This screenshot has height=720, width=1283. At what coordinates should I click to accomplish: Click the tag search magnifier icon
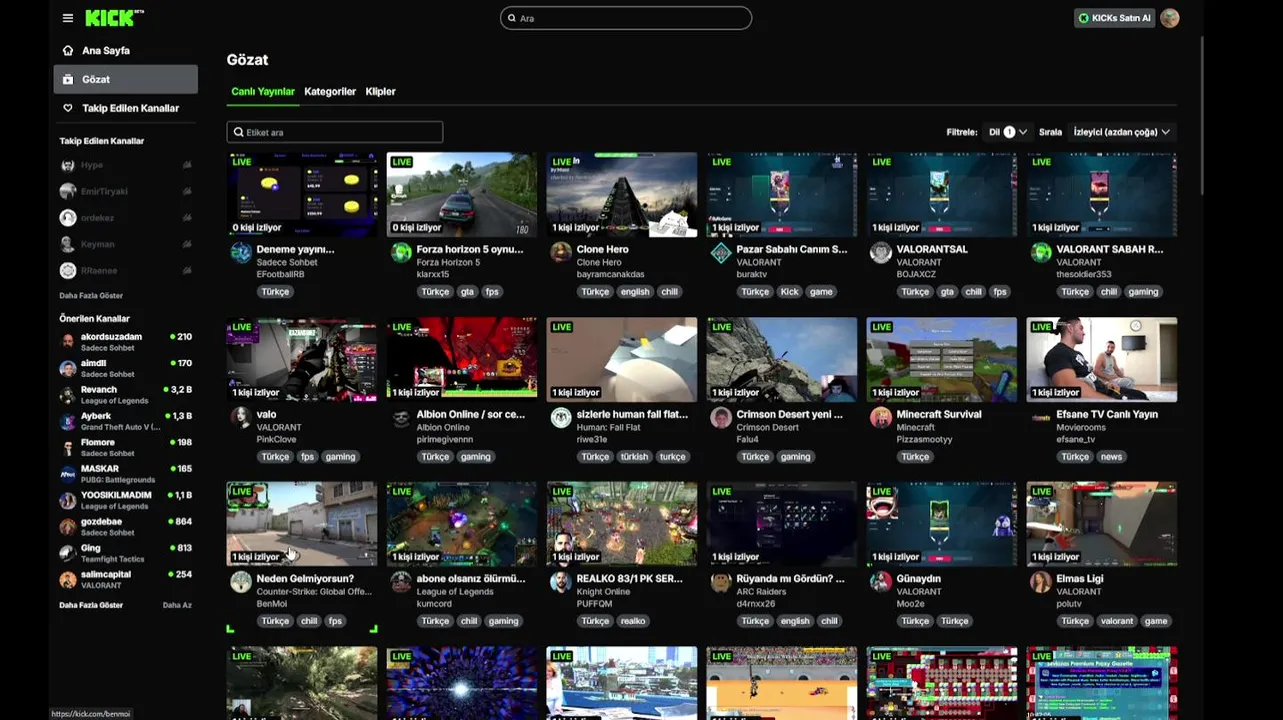[x=238, y=132]
